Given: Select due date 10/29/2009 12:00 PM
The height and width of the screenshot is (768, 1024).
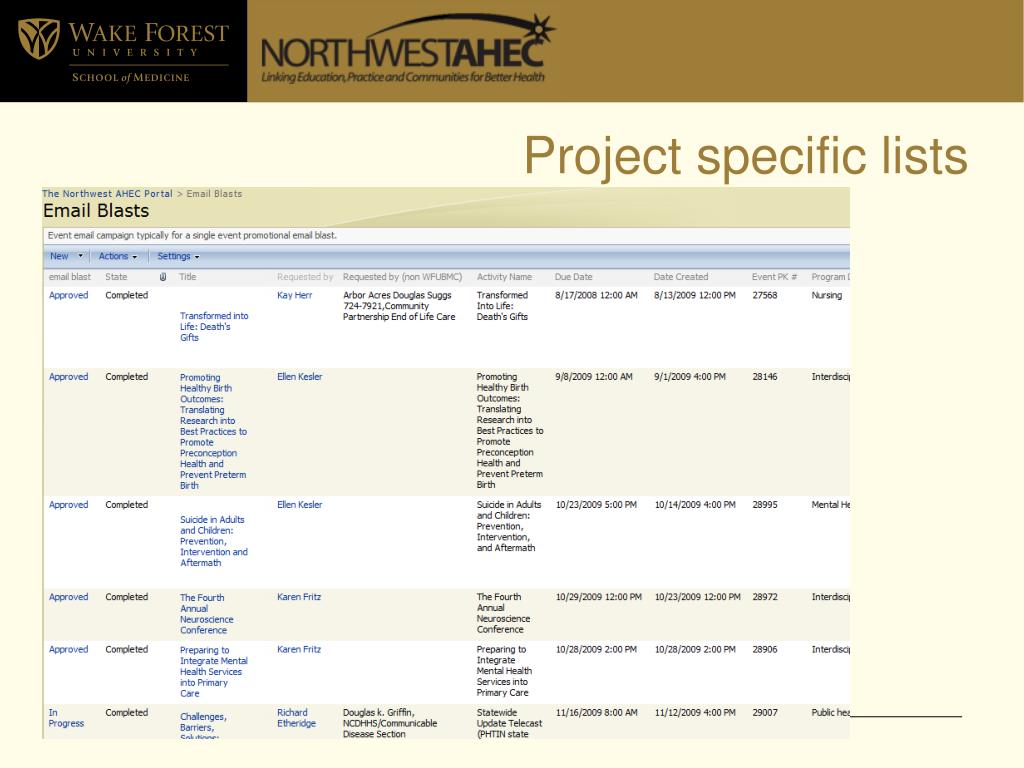Looking at the screenshot, I should pos(599,597).
